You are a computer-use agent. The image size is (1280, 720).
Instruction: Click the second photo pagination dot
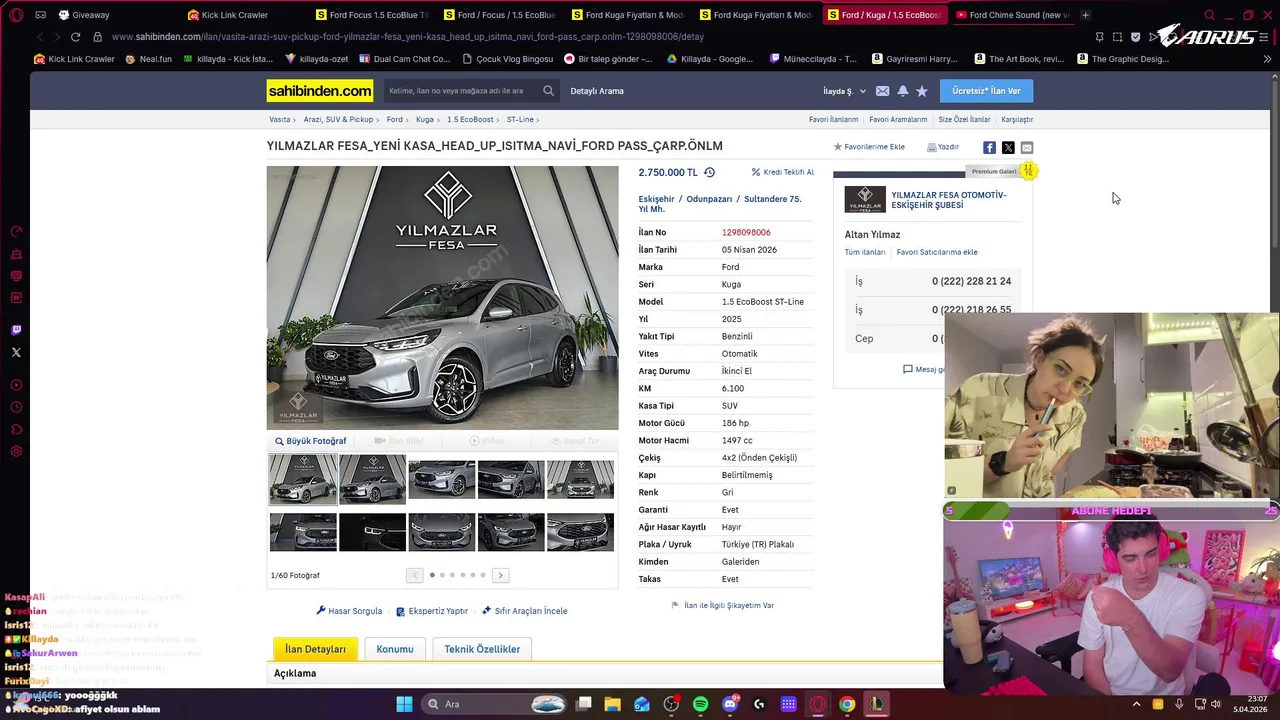(442, 575)
